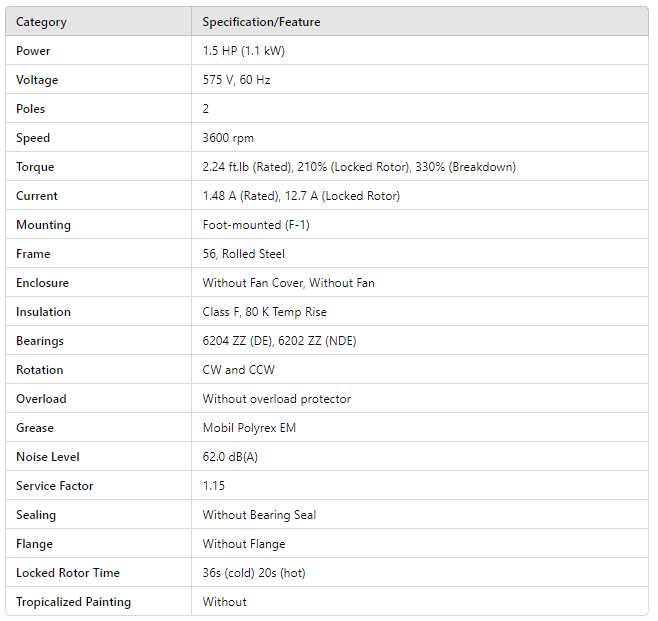Select the 3600 rpm speed value

coord(226,138)
